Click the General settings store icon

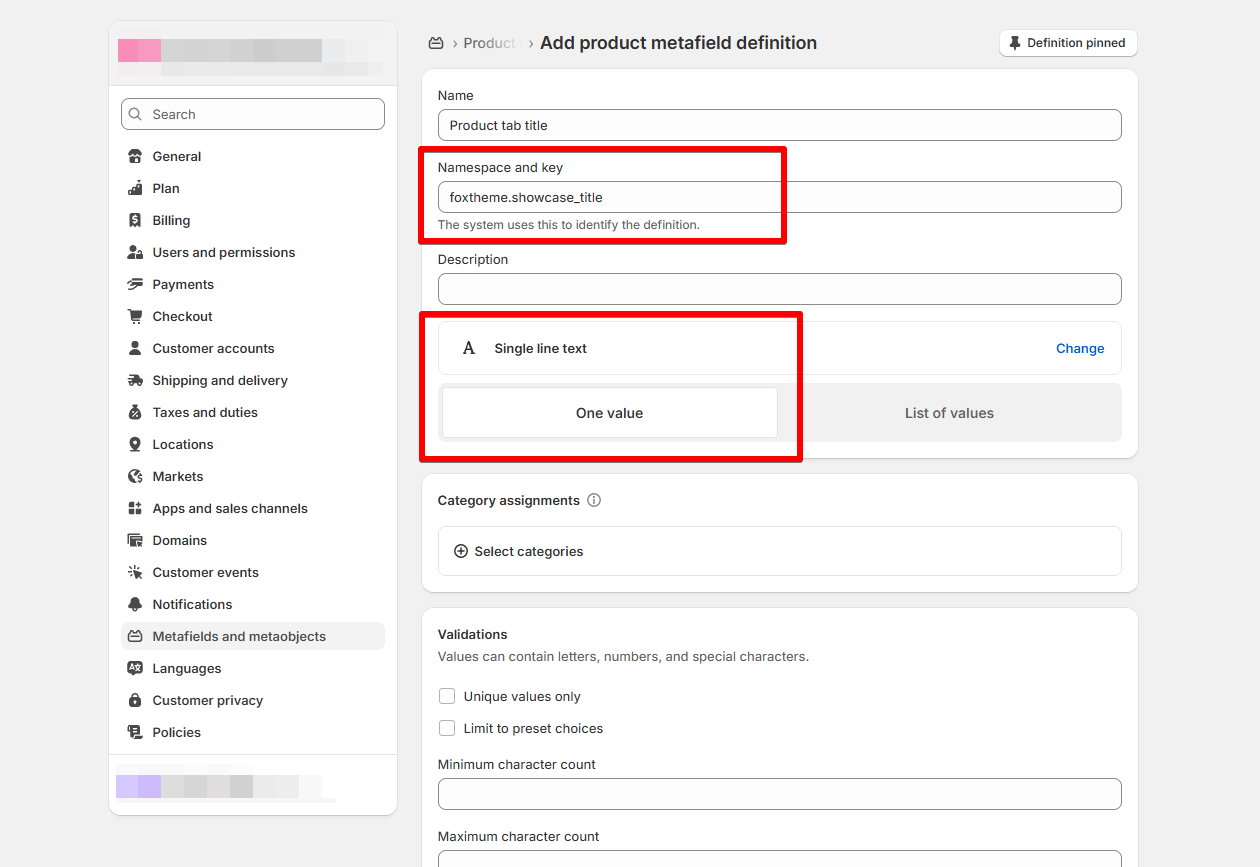(x=135, y=156)
